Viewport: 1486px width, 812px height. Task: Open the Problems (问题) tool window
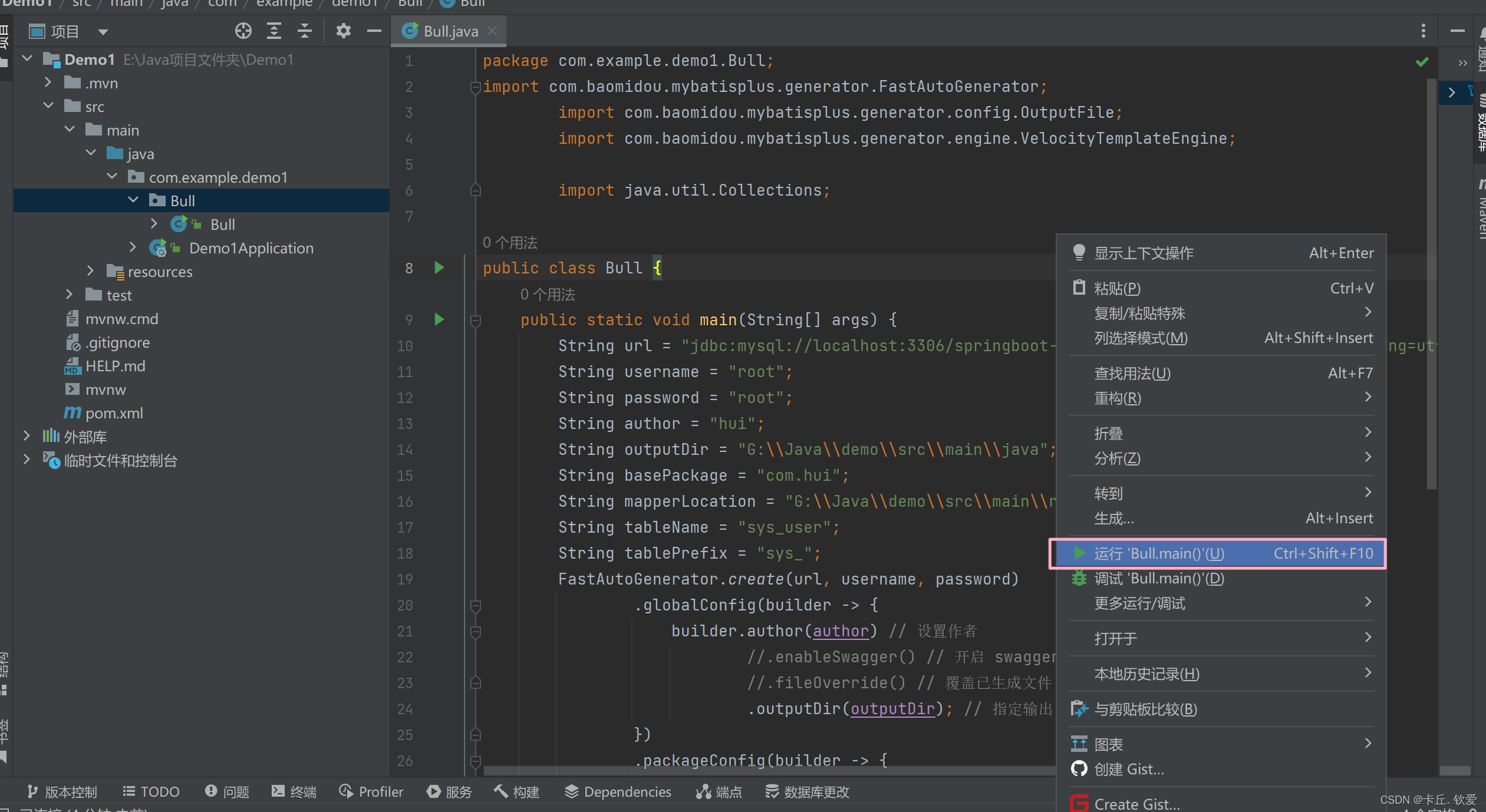click(x=227, y=792)
